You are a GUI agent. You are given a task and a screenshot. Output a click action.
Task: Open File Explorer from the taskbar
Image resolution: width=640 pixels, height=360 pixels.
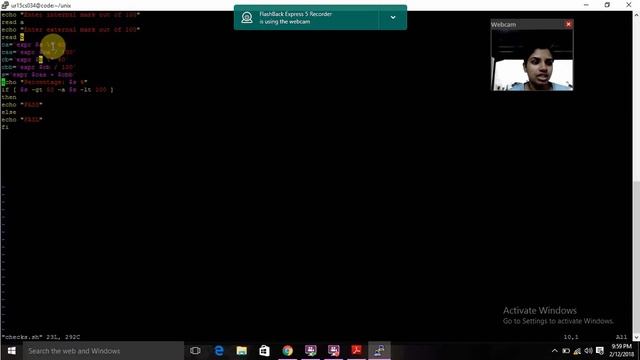tap(242, 351)
